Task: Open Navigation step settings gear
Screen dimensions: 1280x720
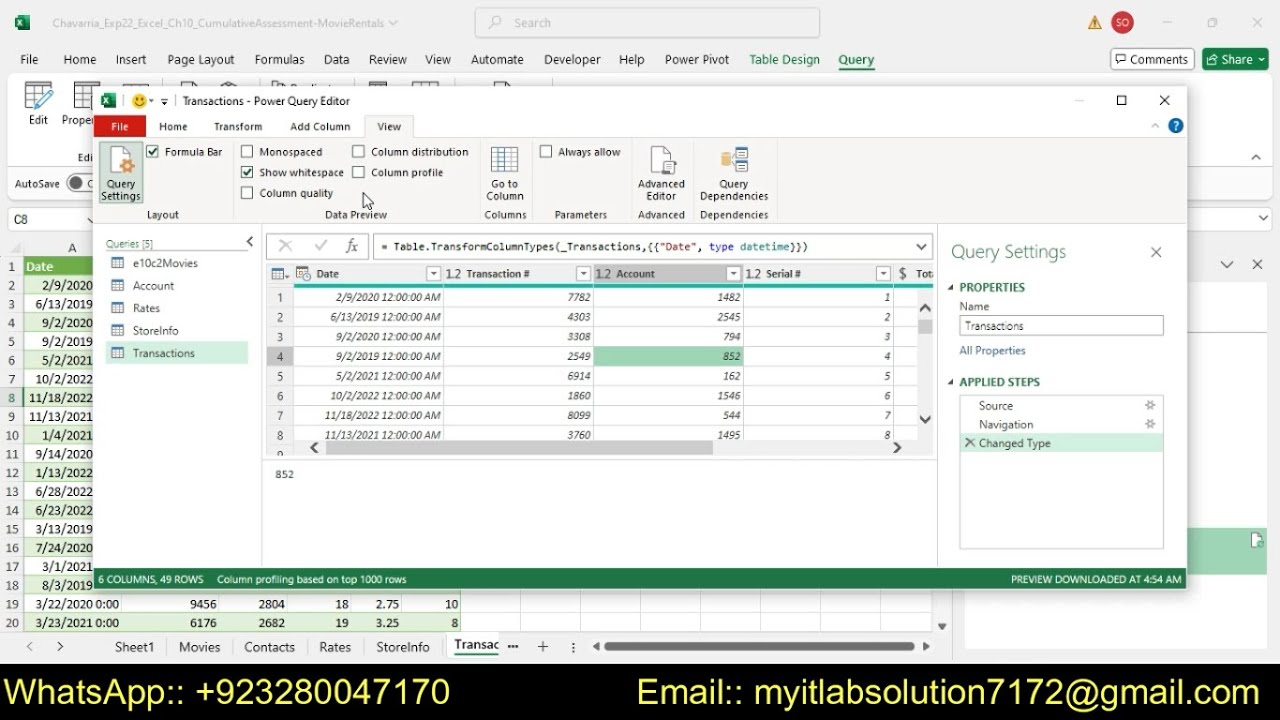Action: pos(1150,424)
